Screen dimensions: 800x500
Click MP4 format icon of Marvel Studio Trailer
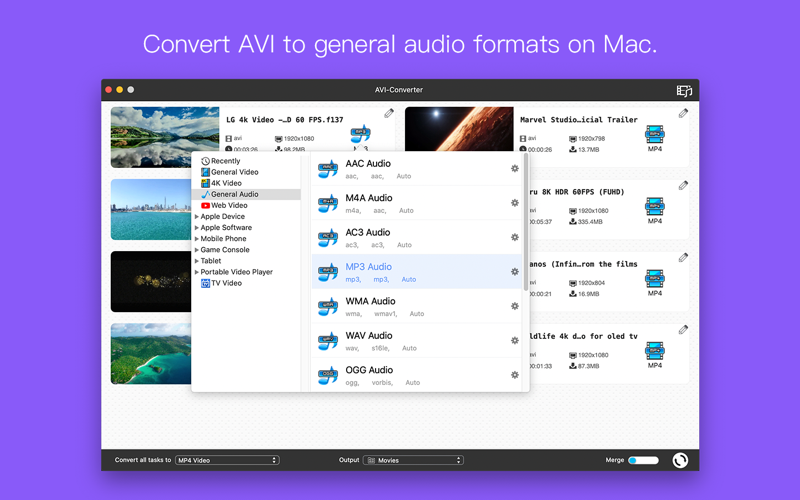click(x=655, y=134)
